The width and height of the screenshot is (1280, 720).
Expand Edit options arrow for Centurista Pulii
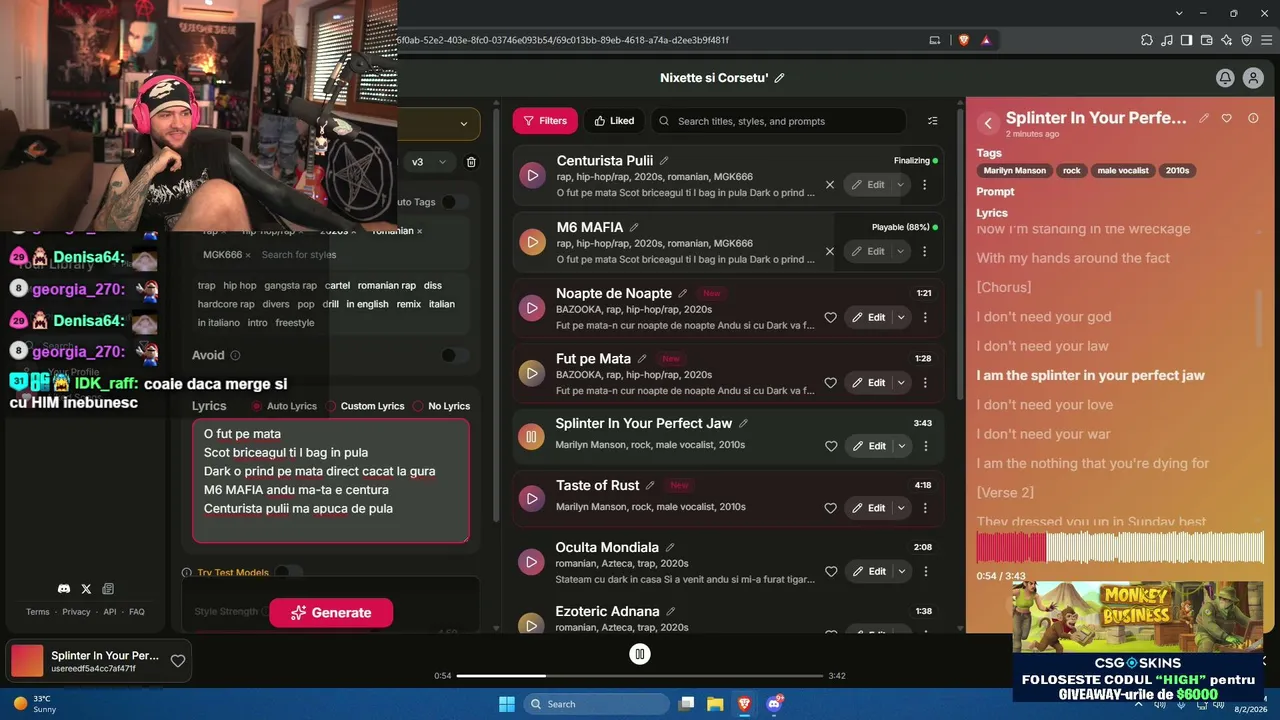click(901, 185)
